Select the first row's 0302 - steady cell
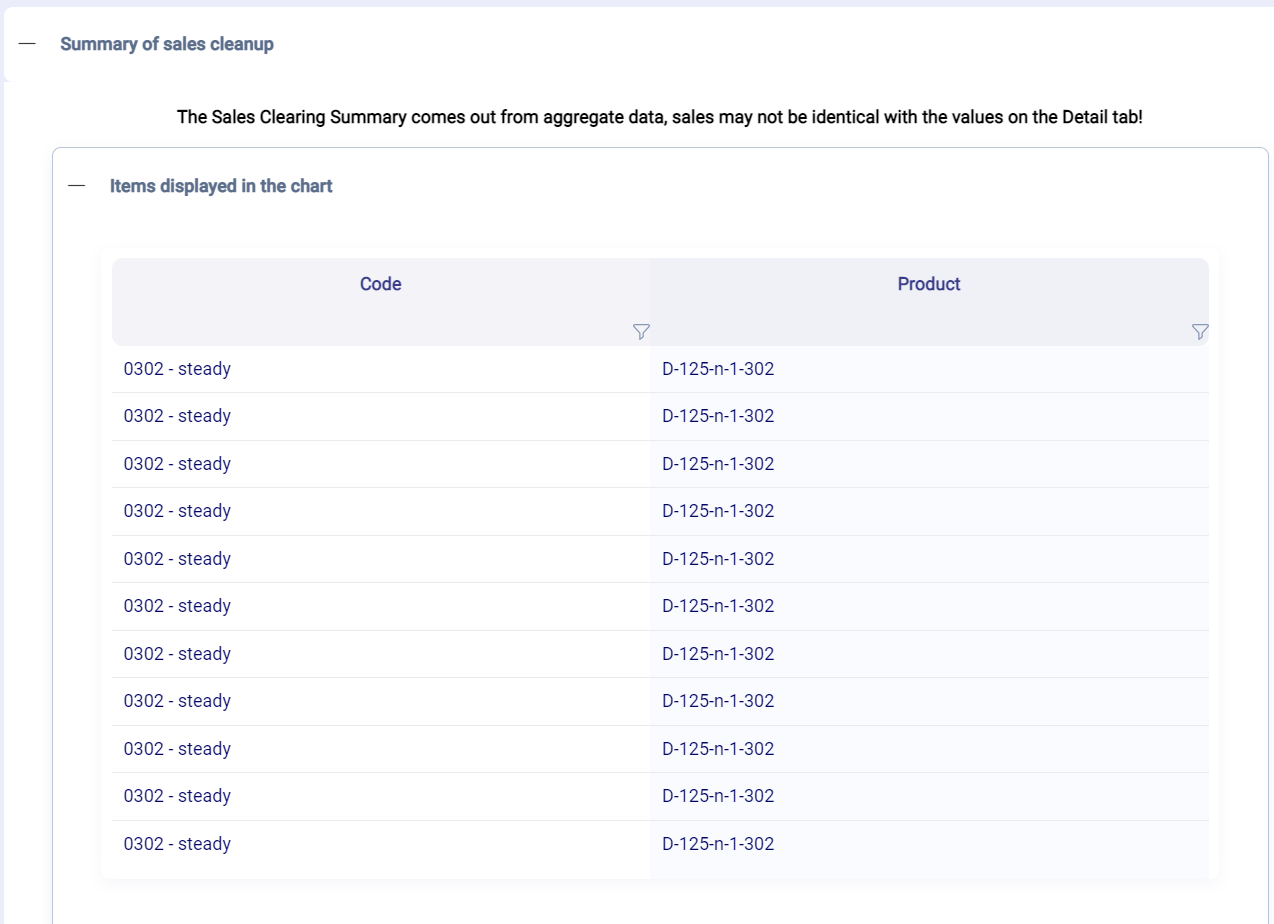Image resolution: width=1274 pixels, height=924 pixels. tap(177, 369)
